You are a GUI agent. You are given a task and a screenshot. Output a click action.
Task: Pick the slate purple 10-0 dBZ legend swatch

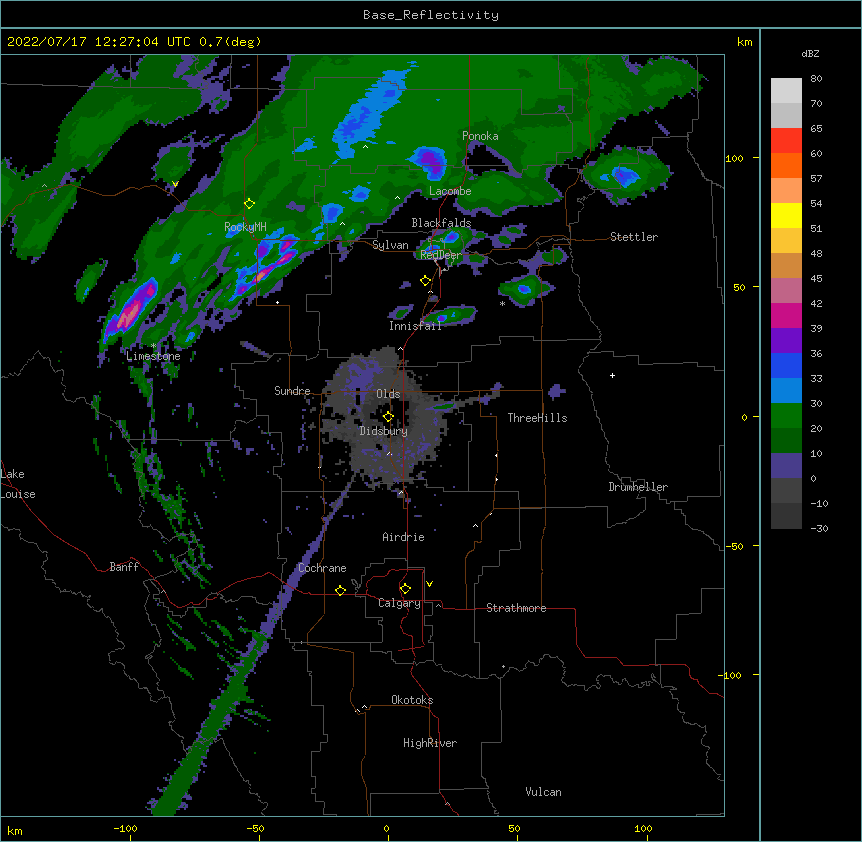click(786, 466)
